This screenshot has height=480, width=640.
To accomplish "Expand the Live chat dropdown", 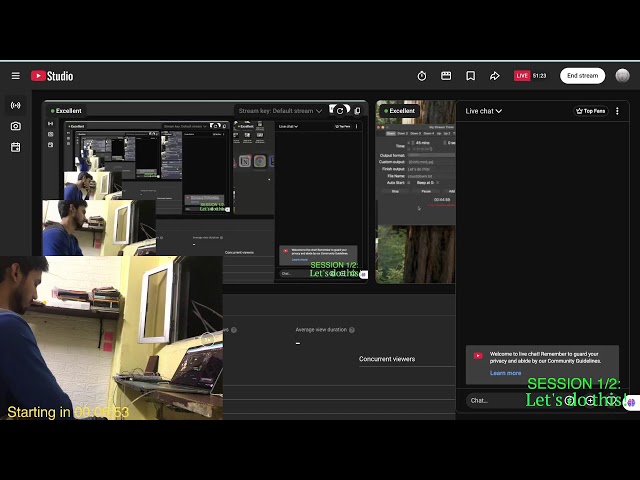I will pyautogui.click(x=484, y=111).
